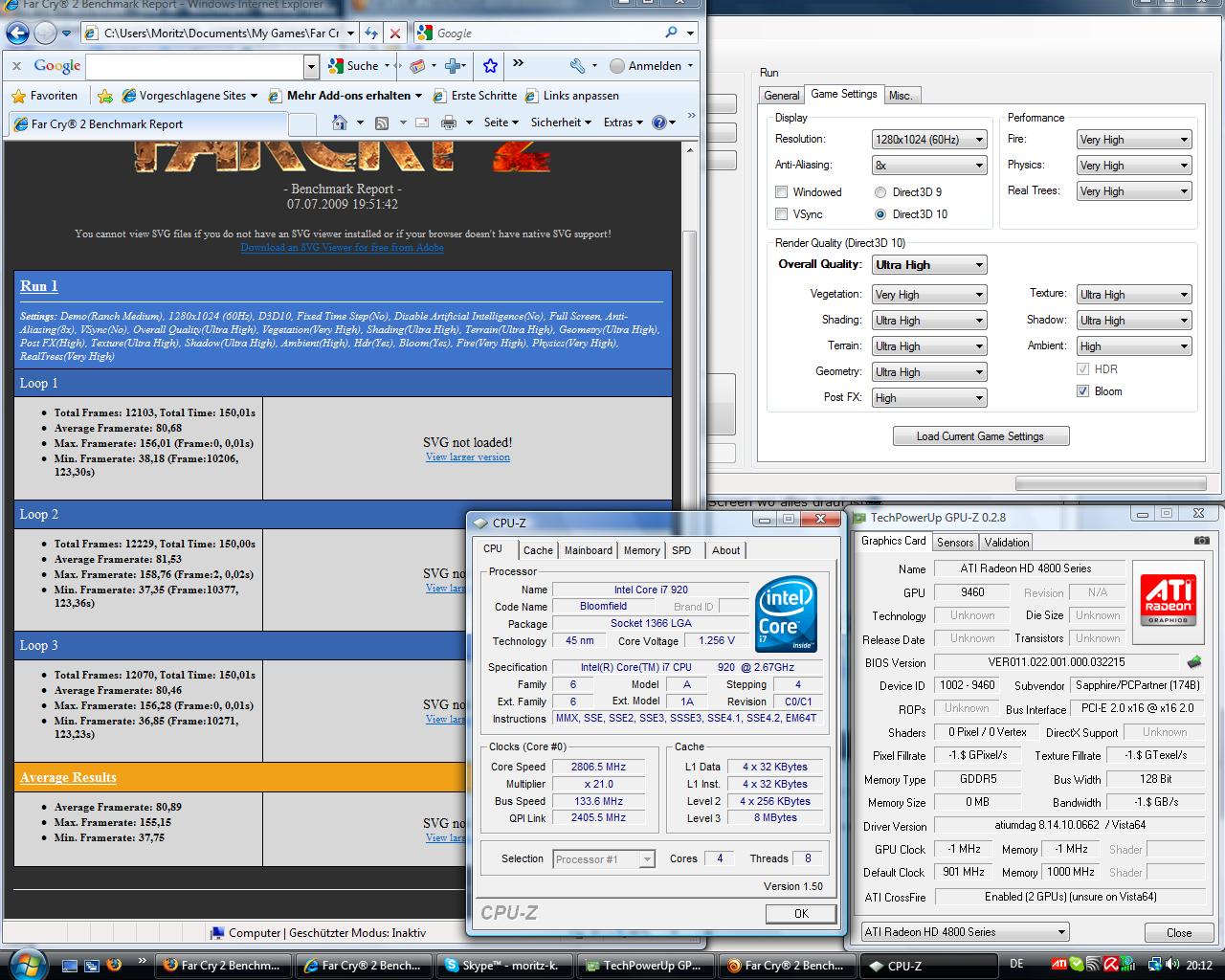This screenshot has height=980, width=1225.
Task: Click the IE address bar
Action: pyautogui.click(x=220, y=33)
